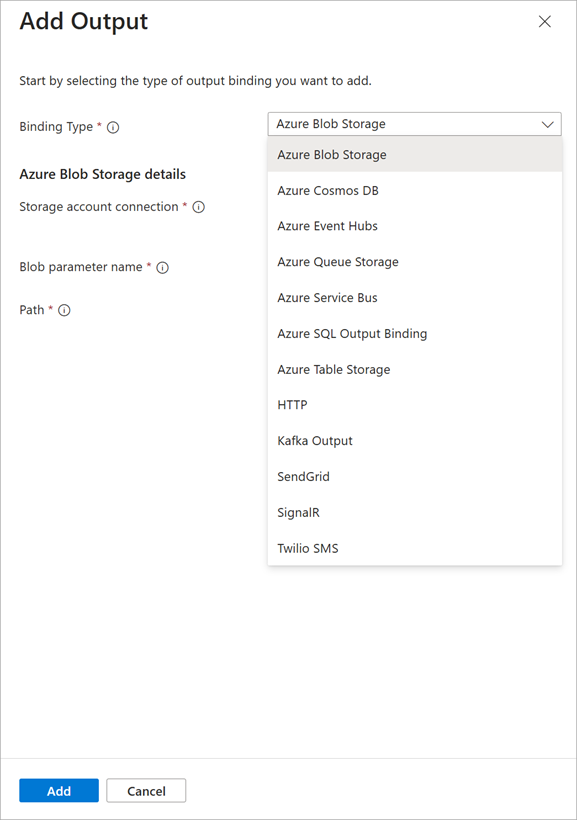Viewport: 577px width, 820px height.
Task: Collapse the Binding Type dropdown
Action: coord(548,124)
